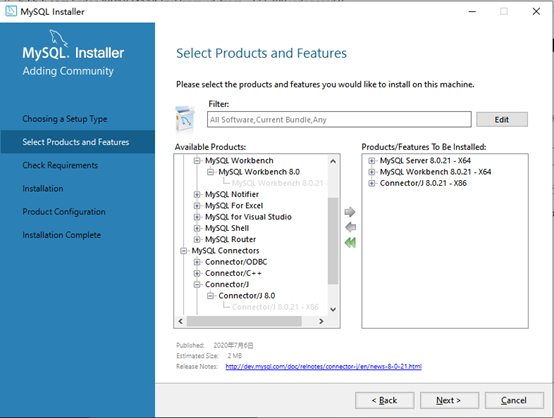Image resolution: width=554 pixels, height=418 pixels.
Task: Expand the Connector/ODBC node
Action: (197, 262)
